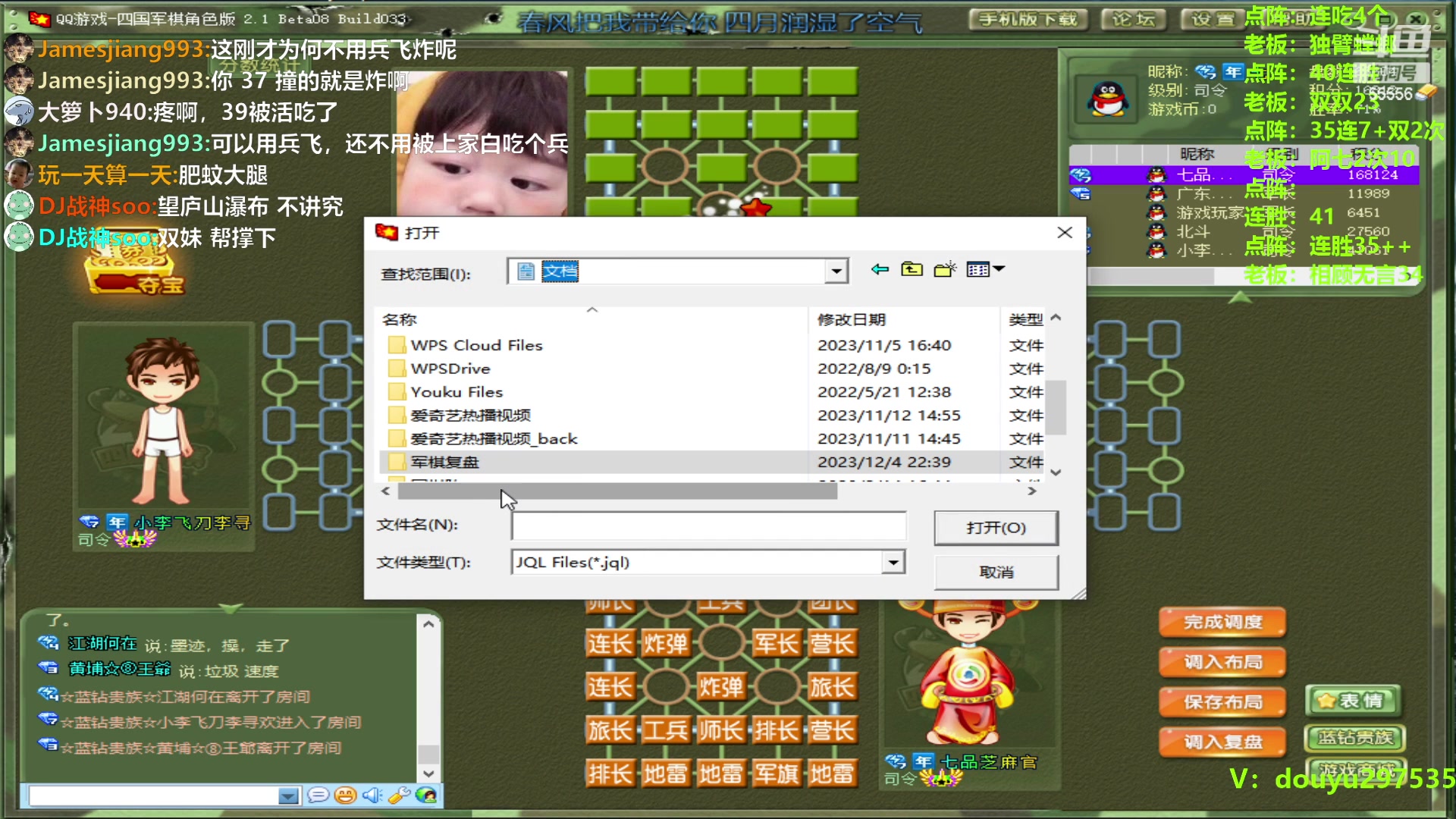Click the up-one-level folder icon

point(912,269)
